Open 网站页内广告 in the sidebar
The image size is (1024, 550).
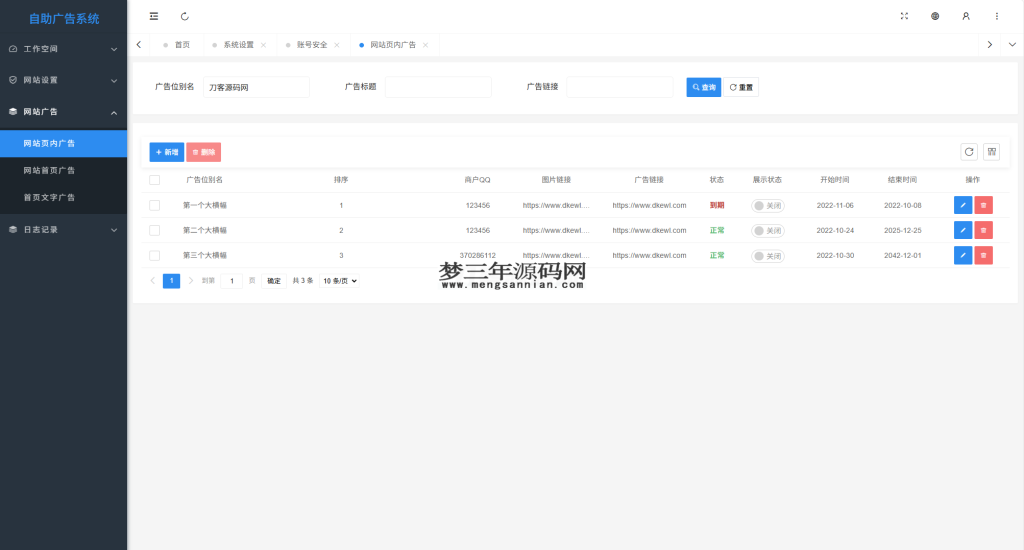pos(63,143)
